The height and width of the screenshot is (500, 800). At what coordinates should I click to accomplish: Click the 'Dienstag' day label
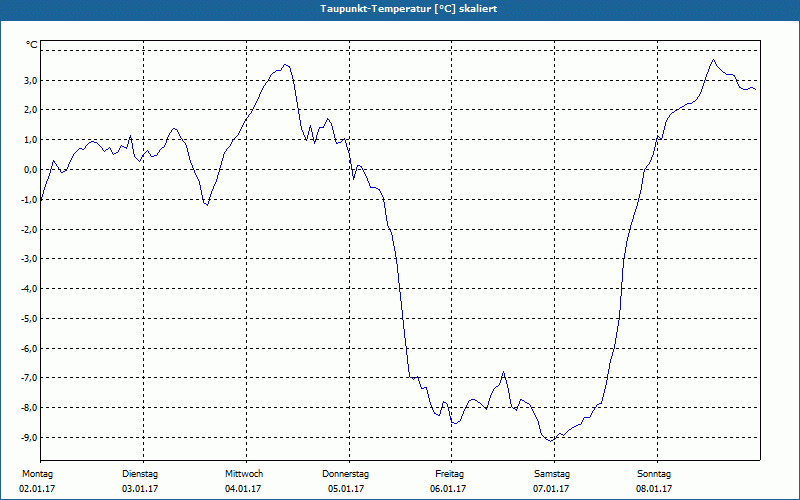point(140,474)
